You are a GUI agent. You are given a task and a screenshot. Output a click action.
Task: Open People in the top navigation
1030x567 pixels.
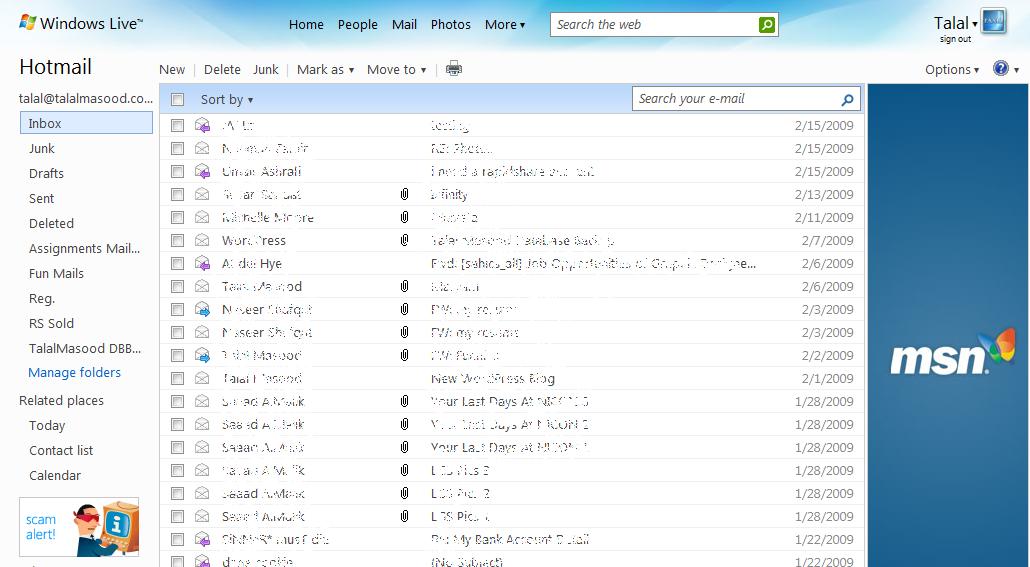coord(357,24)
